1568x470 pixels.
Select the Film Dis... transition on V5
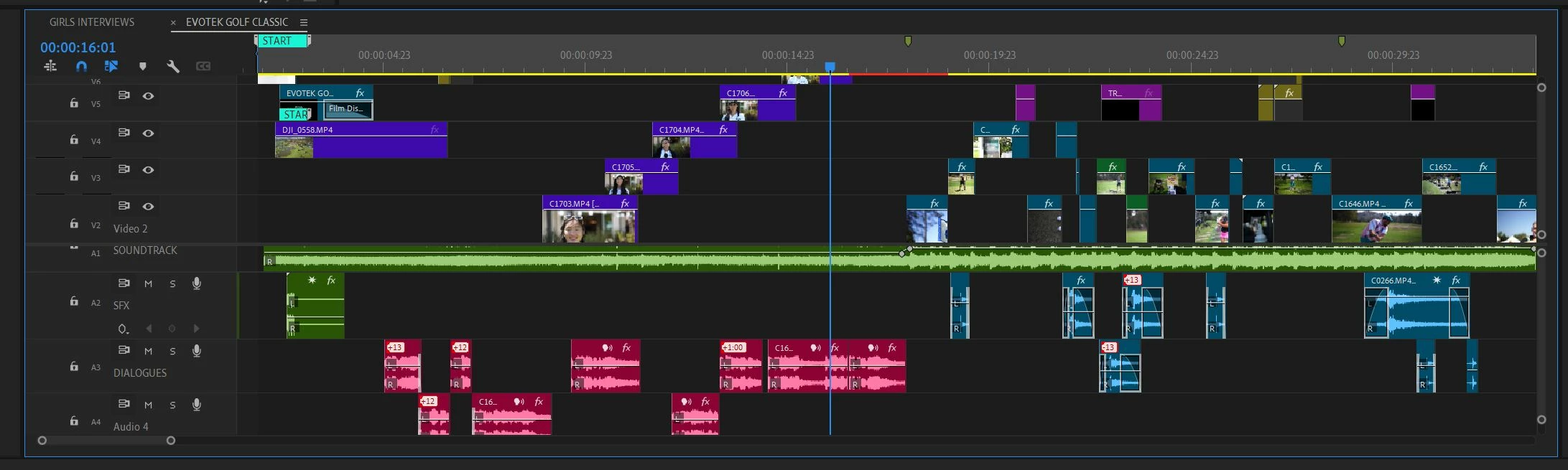[348, 110]
